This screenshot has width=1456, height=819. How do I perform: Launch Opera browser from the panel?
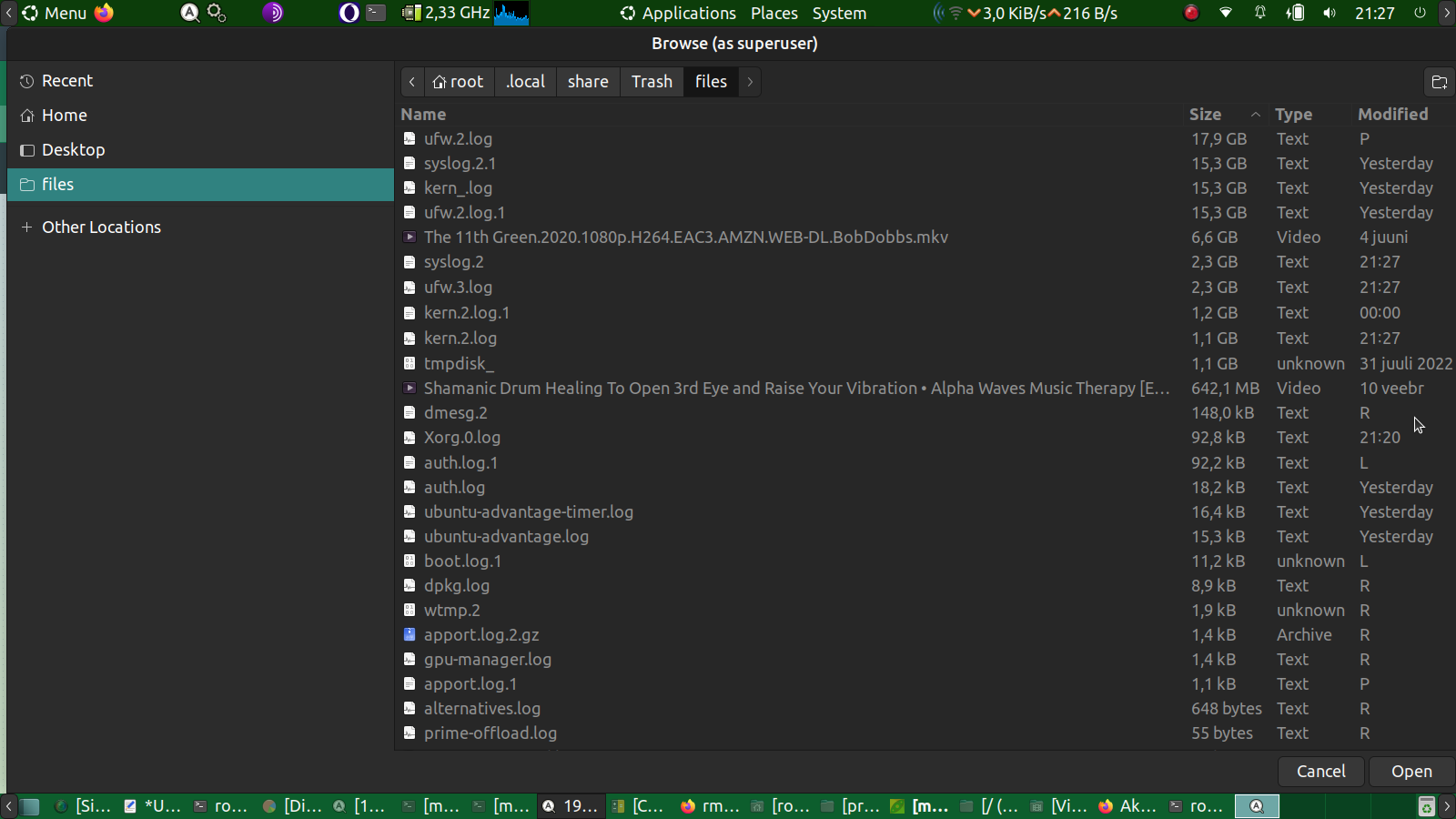(x=349, y=13)
